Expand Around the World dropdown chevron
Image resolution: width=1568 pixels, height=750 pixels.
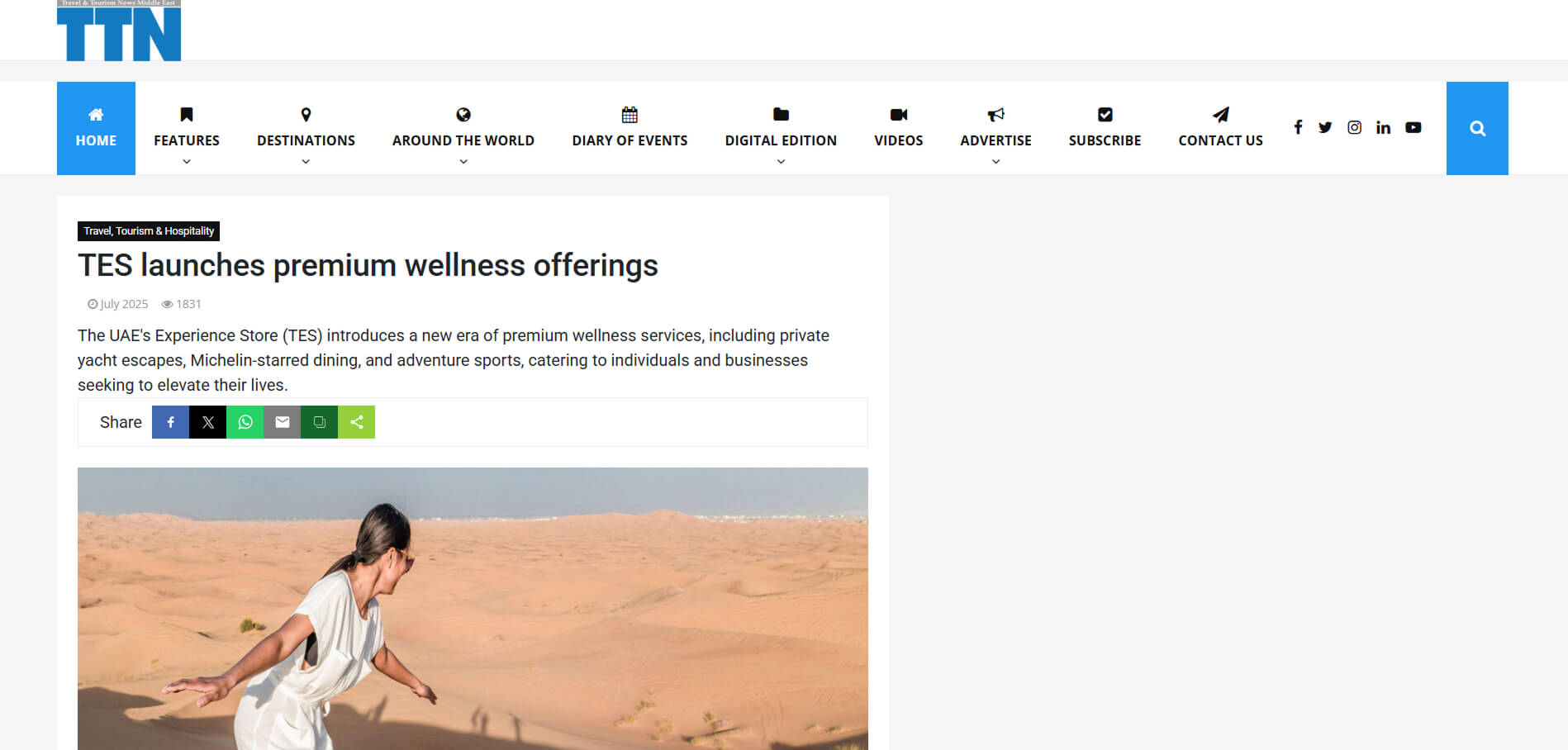pos(463,162)
